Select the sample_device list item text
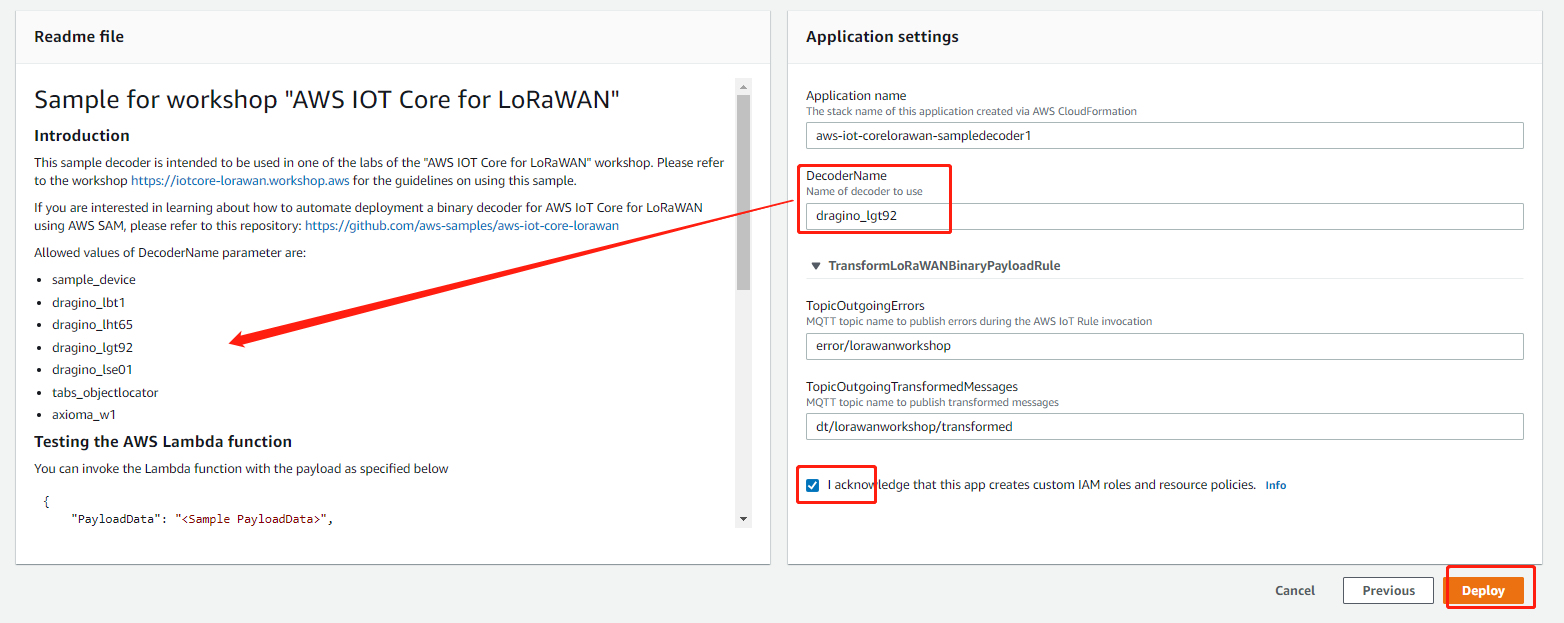1564x623 pixels. click(x=94, y=280)
